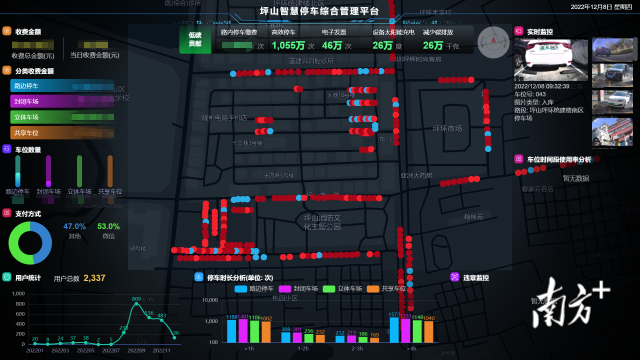Click the 用户统计 section icon

[x=7, y=277]
